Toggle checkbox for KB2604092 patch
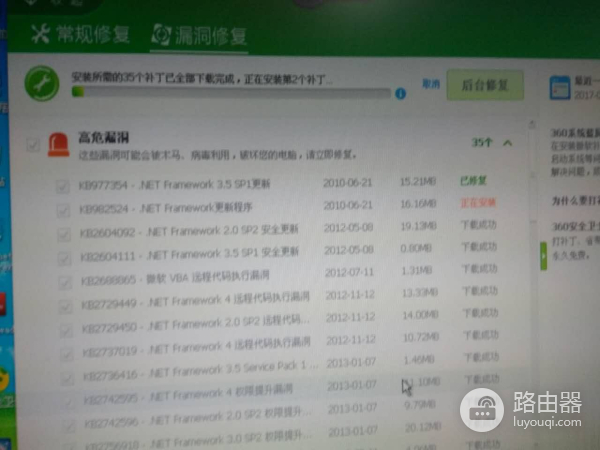 click(x=64, y=234)
